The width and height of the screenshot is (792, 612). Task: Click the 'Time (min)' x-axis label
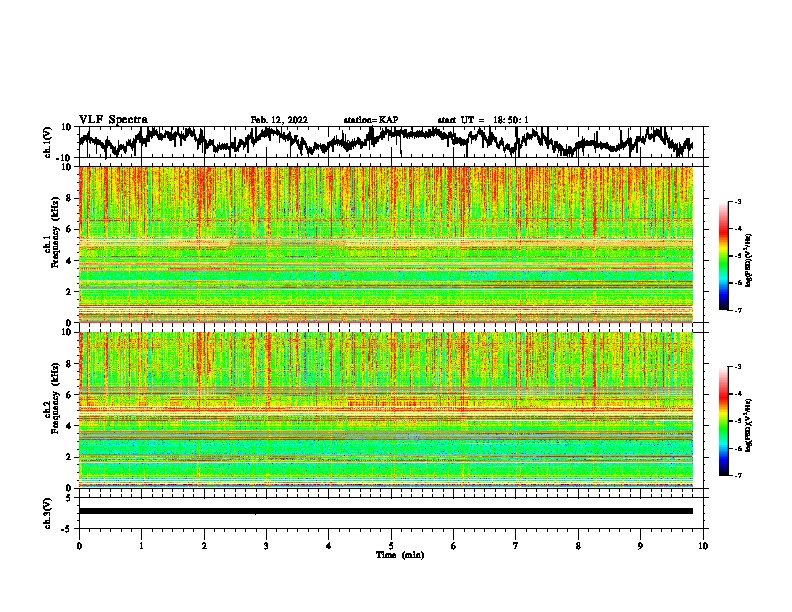(x=400, y=555)
